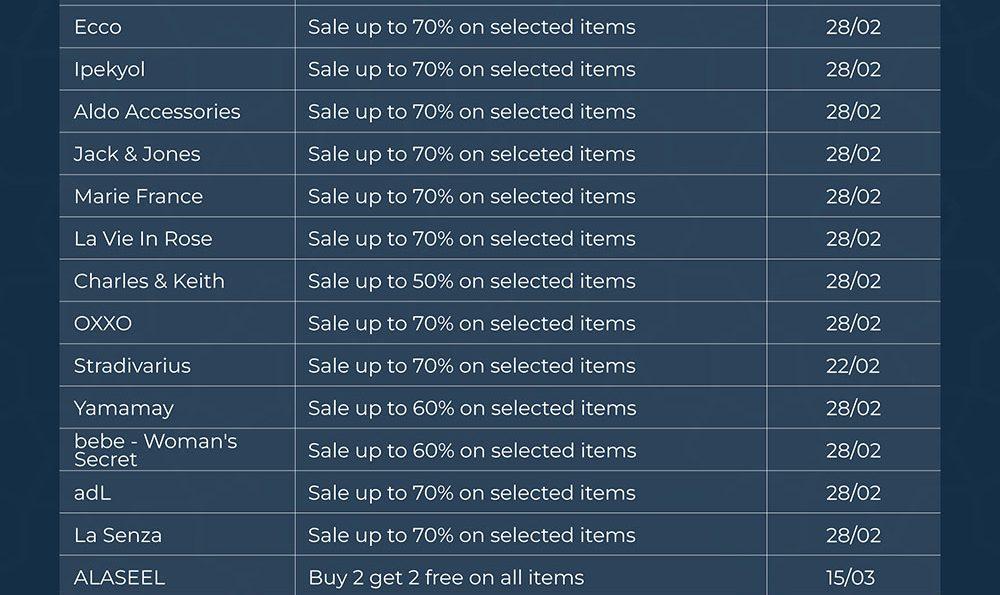
Task: Click the Ecco brand name
Action: click(x=98, y=27)
